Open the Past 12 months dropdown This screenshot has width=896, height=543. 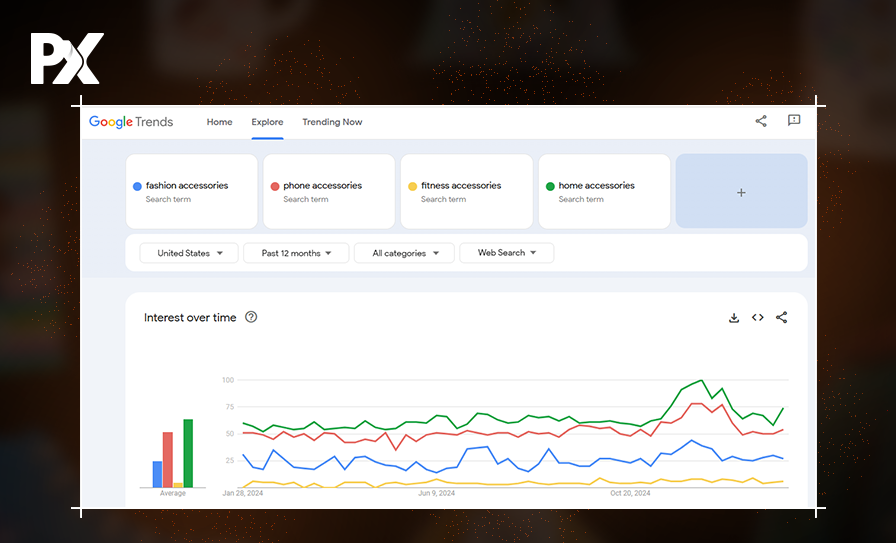(x=296, y=253)
